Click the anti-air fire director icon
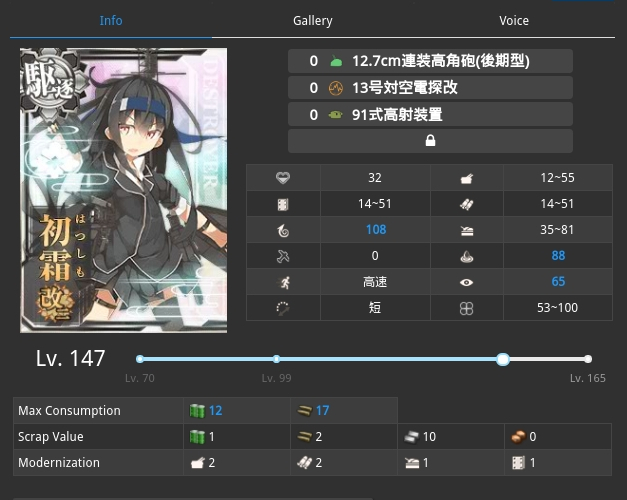 pyautogui.click(x=335, y=115)
